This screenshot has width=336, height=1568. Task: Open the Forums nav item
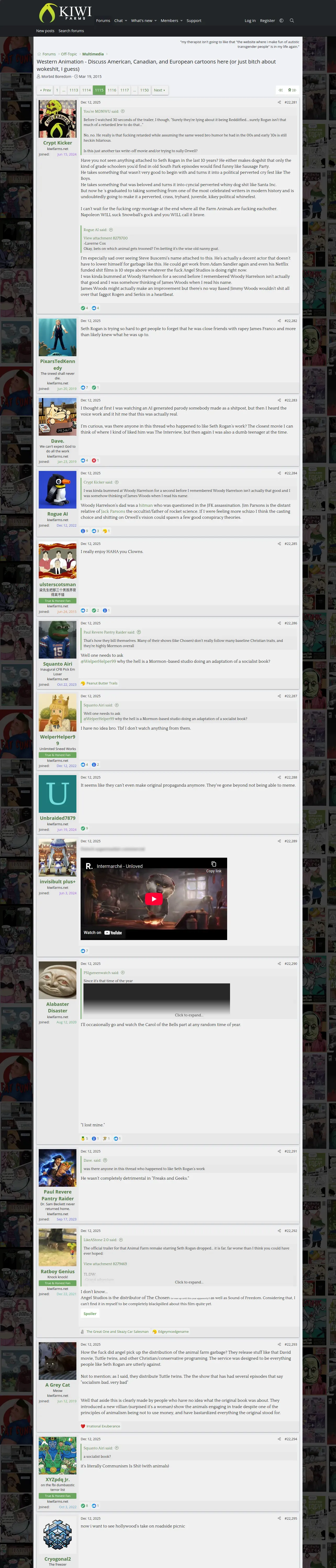click(103, 21)
